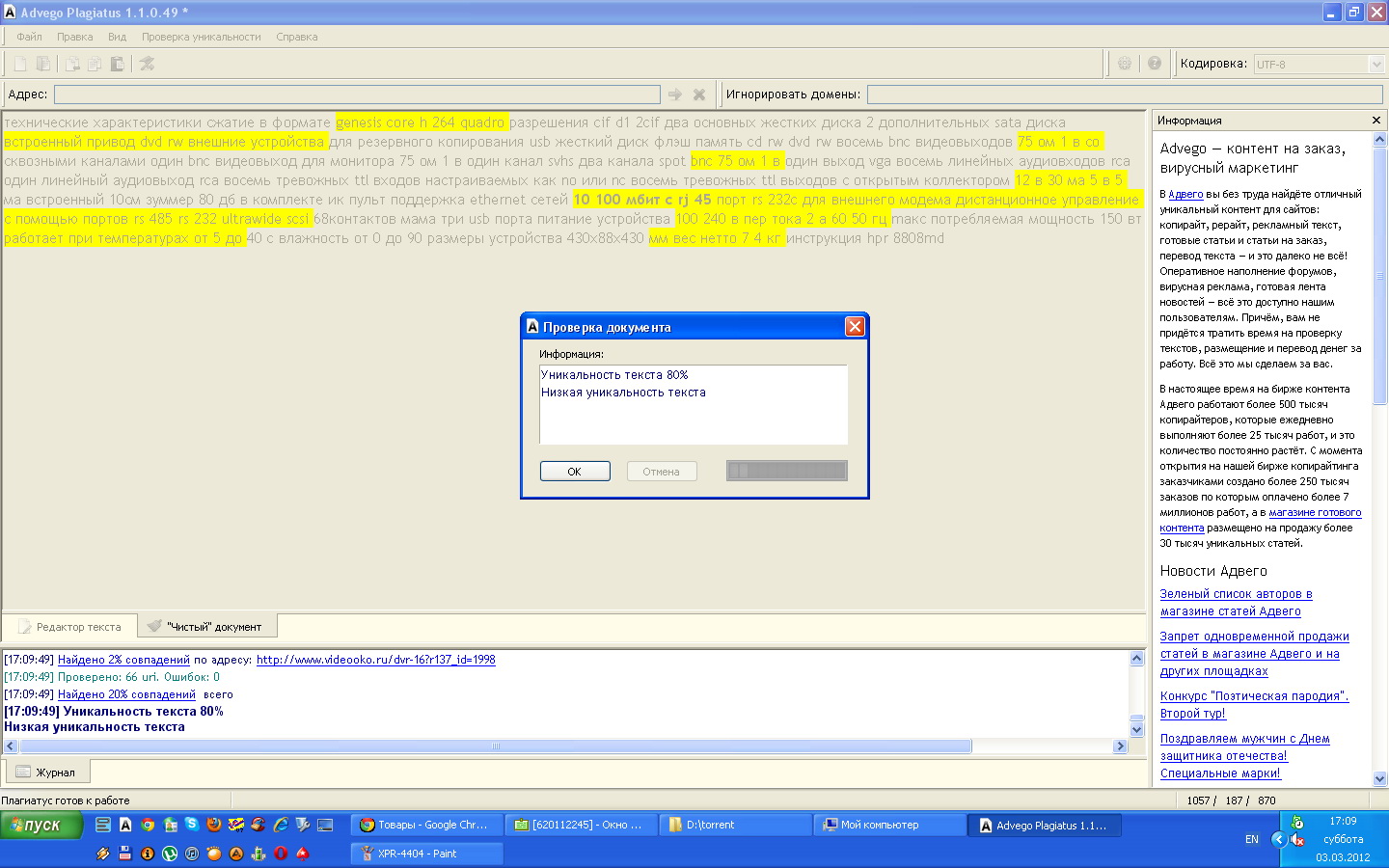Click the Paste clipboard toolbar icon
The height and width of the screenshot is (868, 1389).
tap(117, 64)
